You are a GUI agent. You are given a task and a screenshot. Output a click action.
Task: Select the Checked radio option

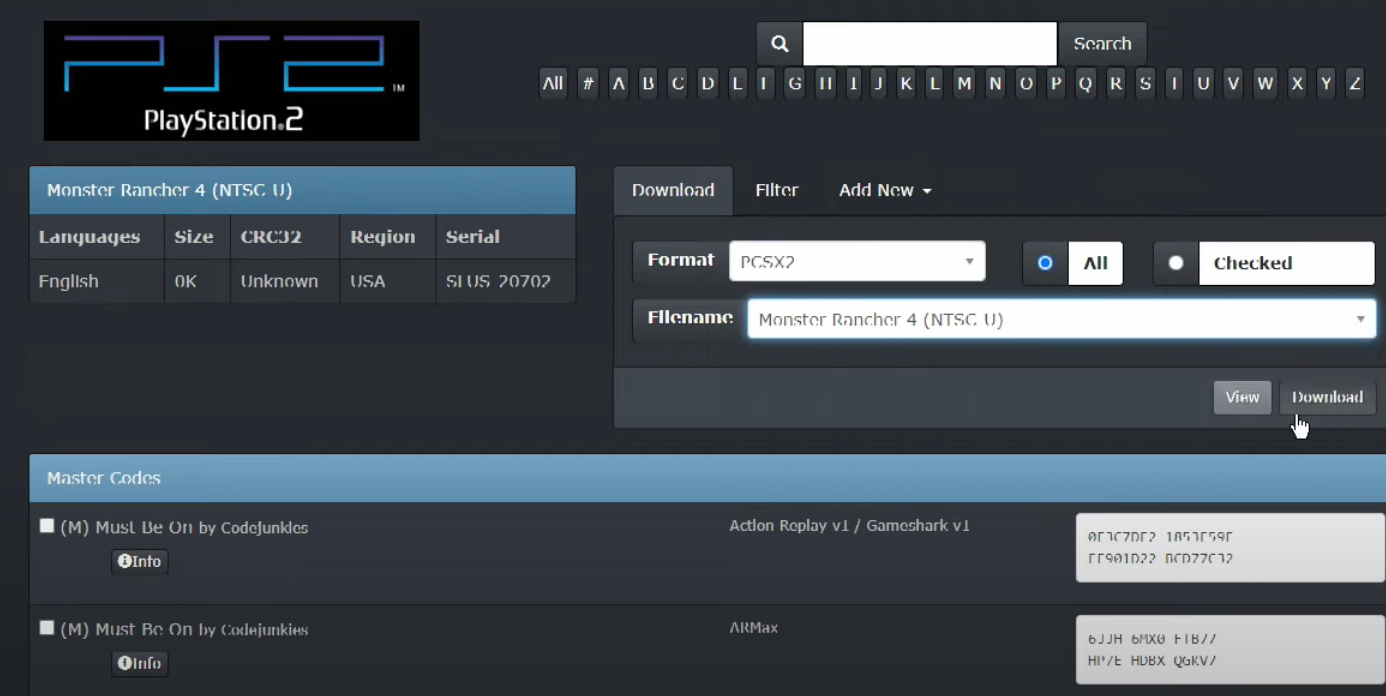coord(1176,263)
